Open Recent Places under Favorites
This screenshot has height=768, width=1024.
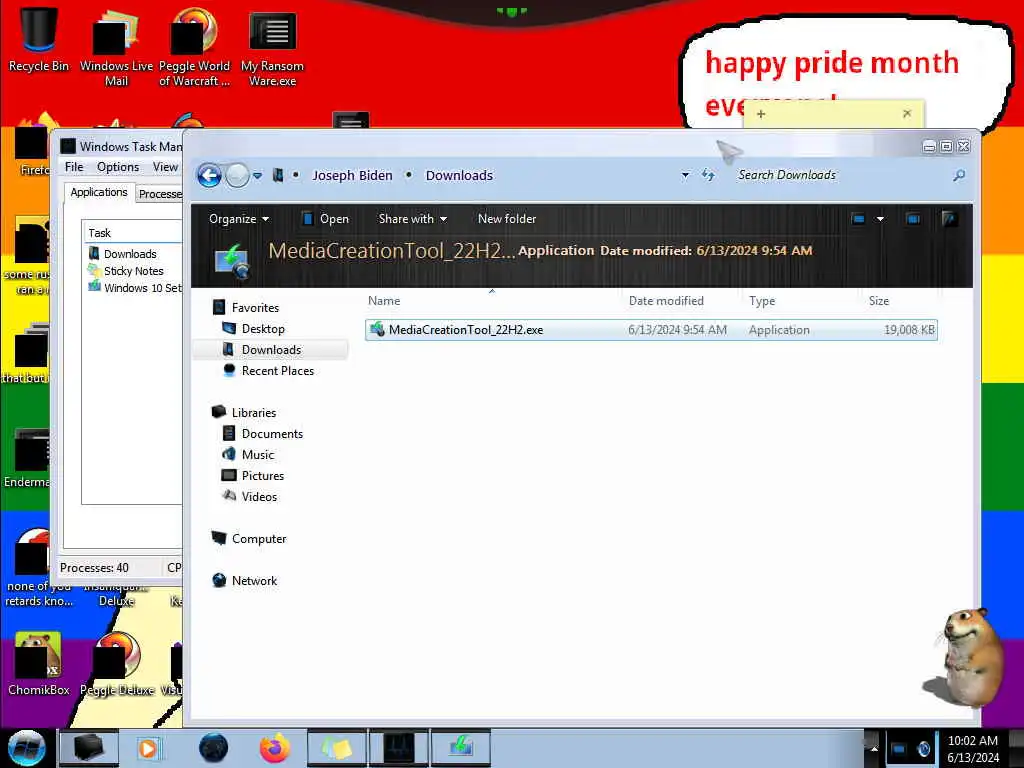(268, 370)
